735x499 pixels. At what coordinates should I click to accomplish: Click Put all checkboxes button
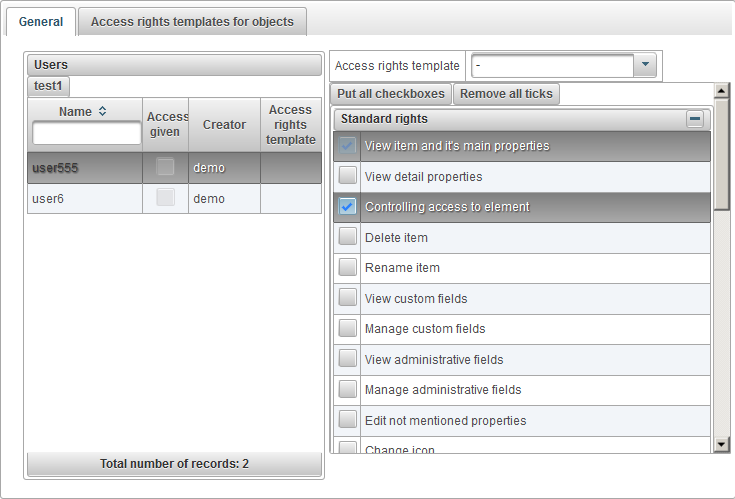[x=391, y=94]
